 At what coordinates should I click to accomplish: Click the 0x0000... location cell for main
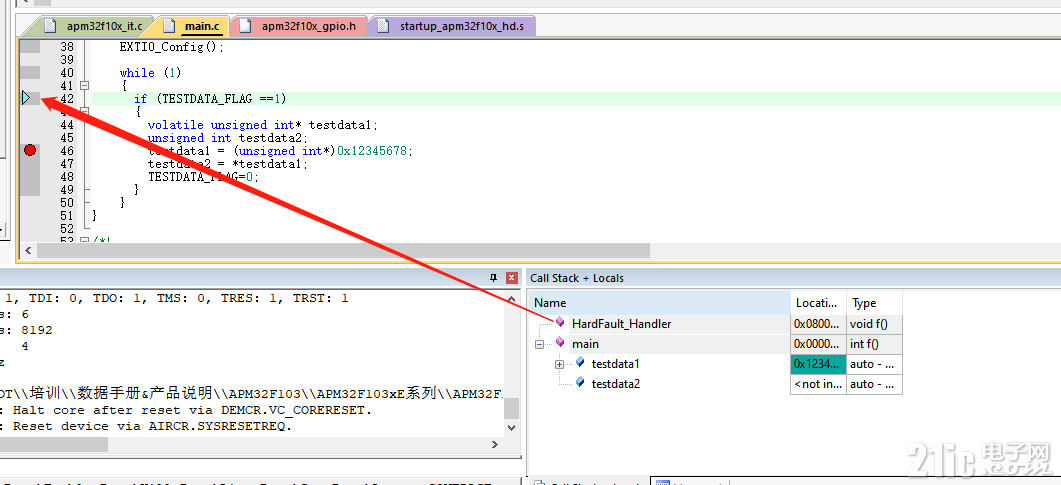coord(818,344)
